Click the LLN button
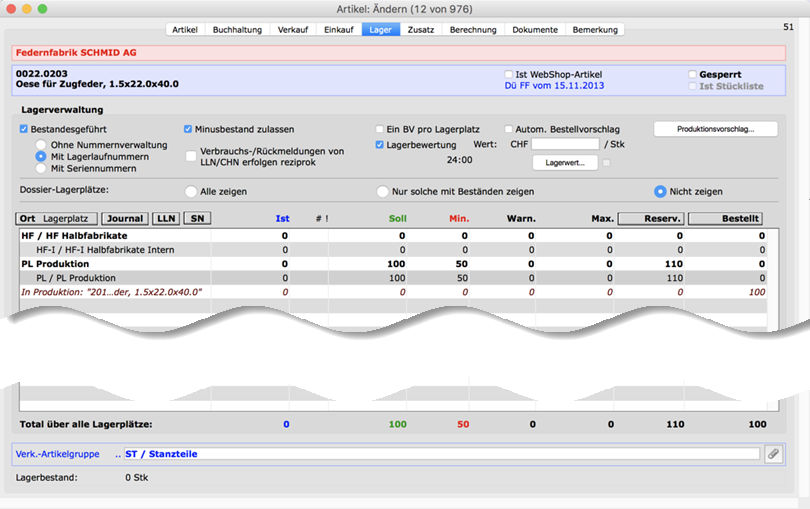Screen dimensions: 810x509 click(166, 218)
